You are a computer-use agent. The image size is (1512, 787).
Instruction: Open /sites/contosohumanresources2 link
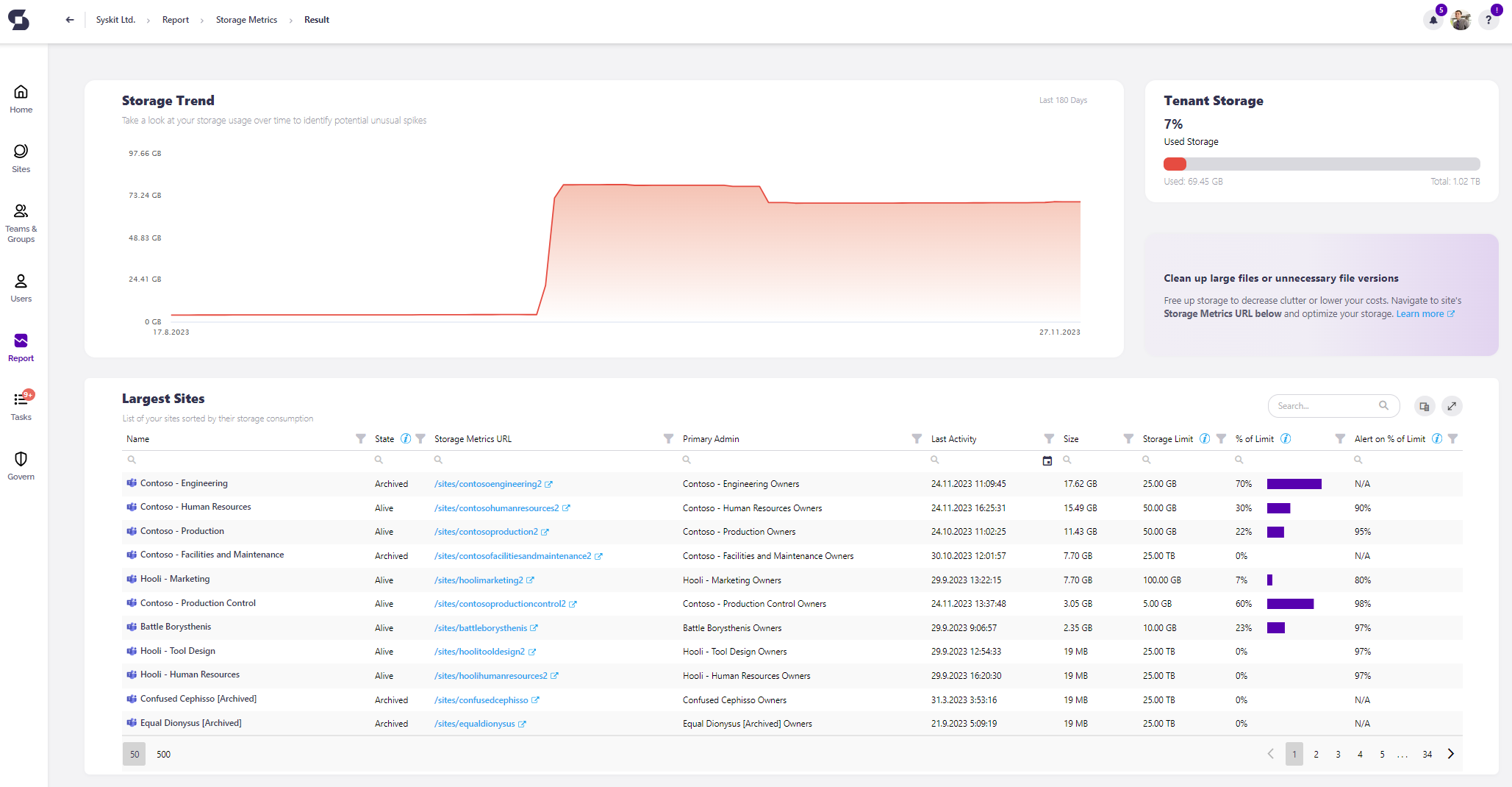pyautogui.click(x=496, y=508)
